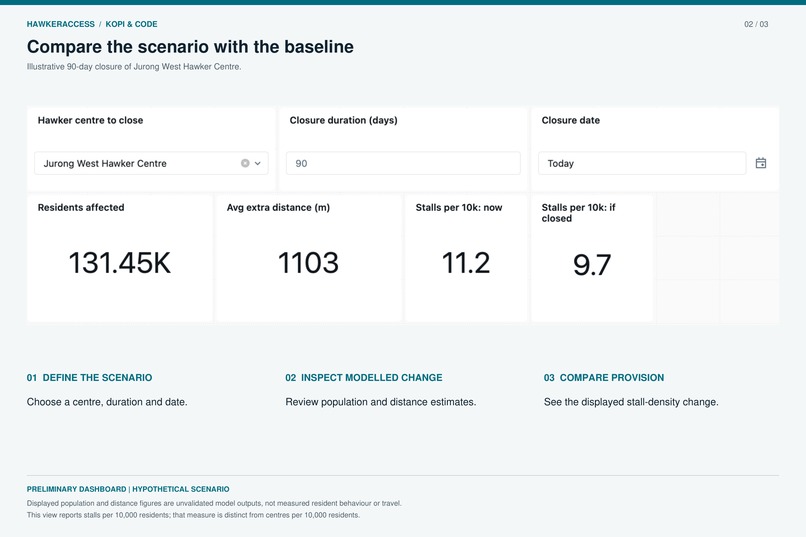The height and width of the screenshot is (537, 806).
Task: Click the Closure date label
Action: click(x=571, y=120)
